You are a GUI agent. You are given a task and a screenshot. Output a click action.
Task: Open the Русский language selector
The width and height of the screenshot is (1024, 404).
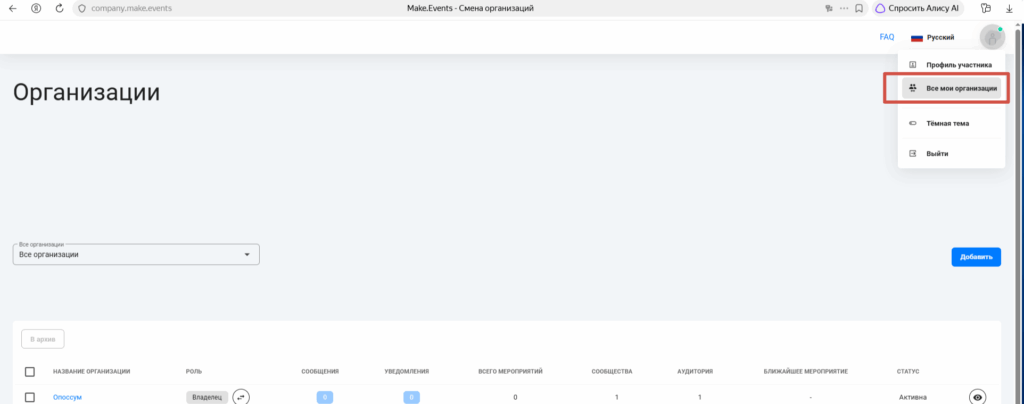click(x=933, y=37)
